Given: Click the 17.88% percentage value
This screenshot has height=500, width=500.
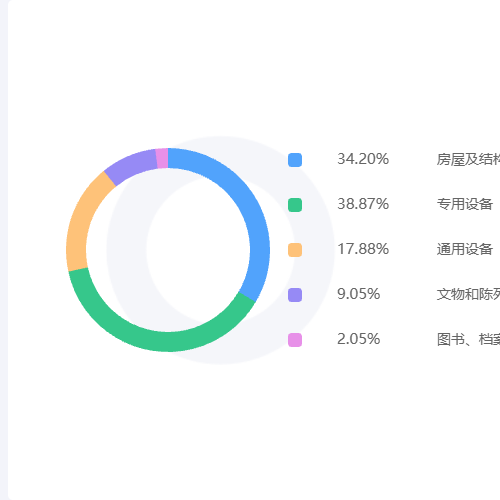Looking at the screenshot, I should pyautogui.click(x=363, y=249).
